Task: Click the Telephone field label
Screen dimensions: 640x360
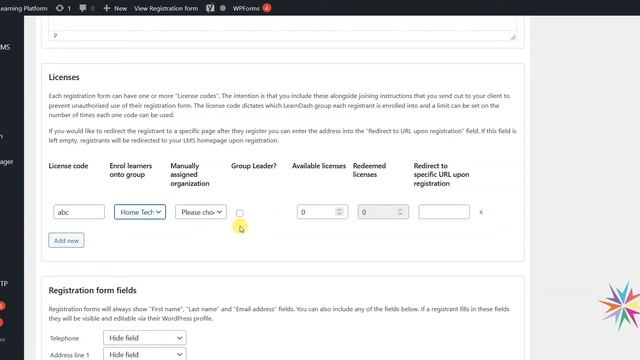Action: (64, 338)
